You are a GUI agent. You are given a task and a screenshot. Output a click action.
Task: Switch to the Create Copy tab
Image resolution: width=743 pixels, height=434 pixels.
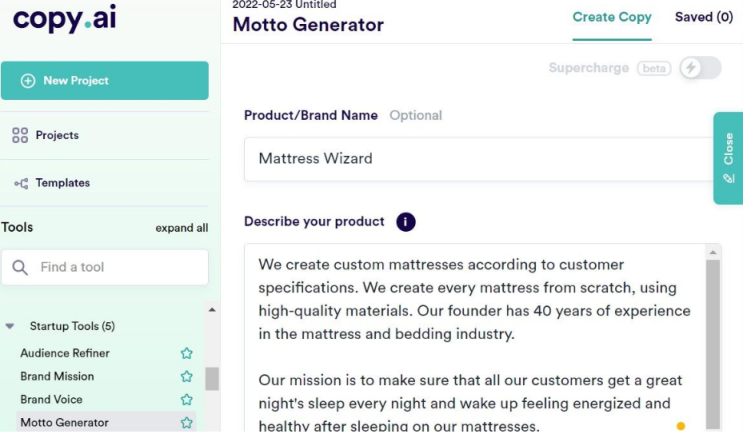click(x=611, y=17)
